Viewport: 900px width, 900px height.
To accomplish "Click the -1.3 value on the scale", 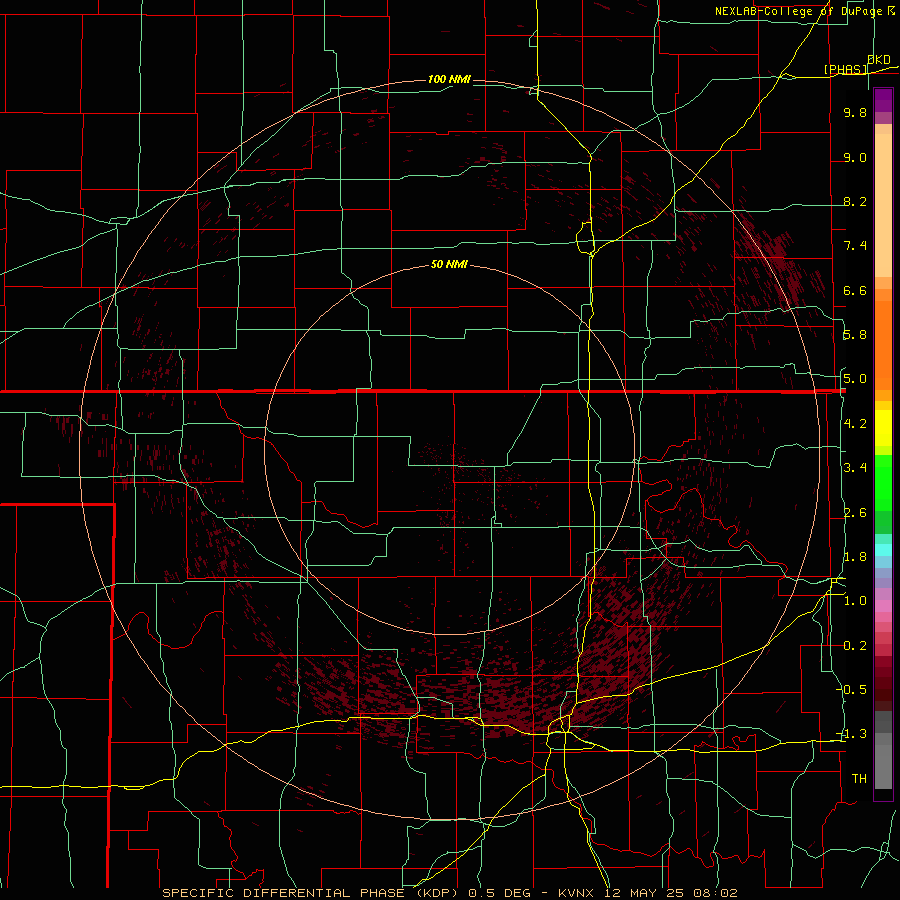I will click(x=852, y=734).
